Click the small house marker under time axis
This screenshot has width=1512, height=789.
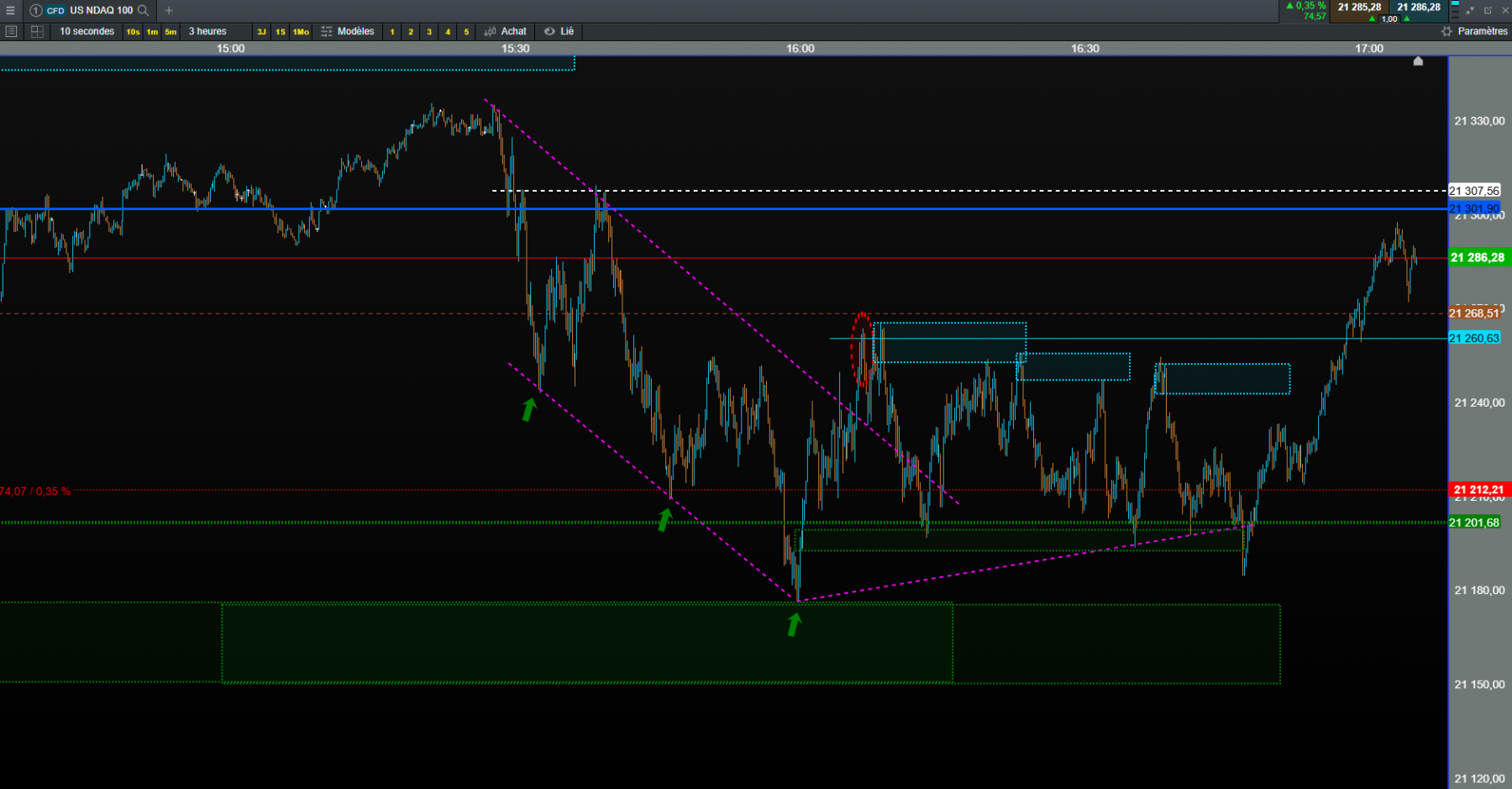(x=1418, y=60)
